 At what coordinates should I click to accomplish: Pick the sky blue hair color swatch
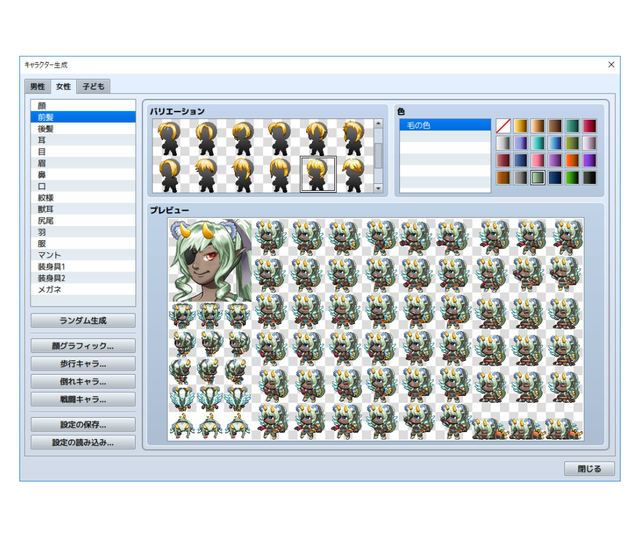coord(555,143)
